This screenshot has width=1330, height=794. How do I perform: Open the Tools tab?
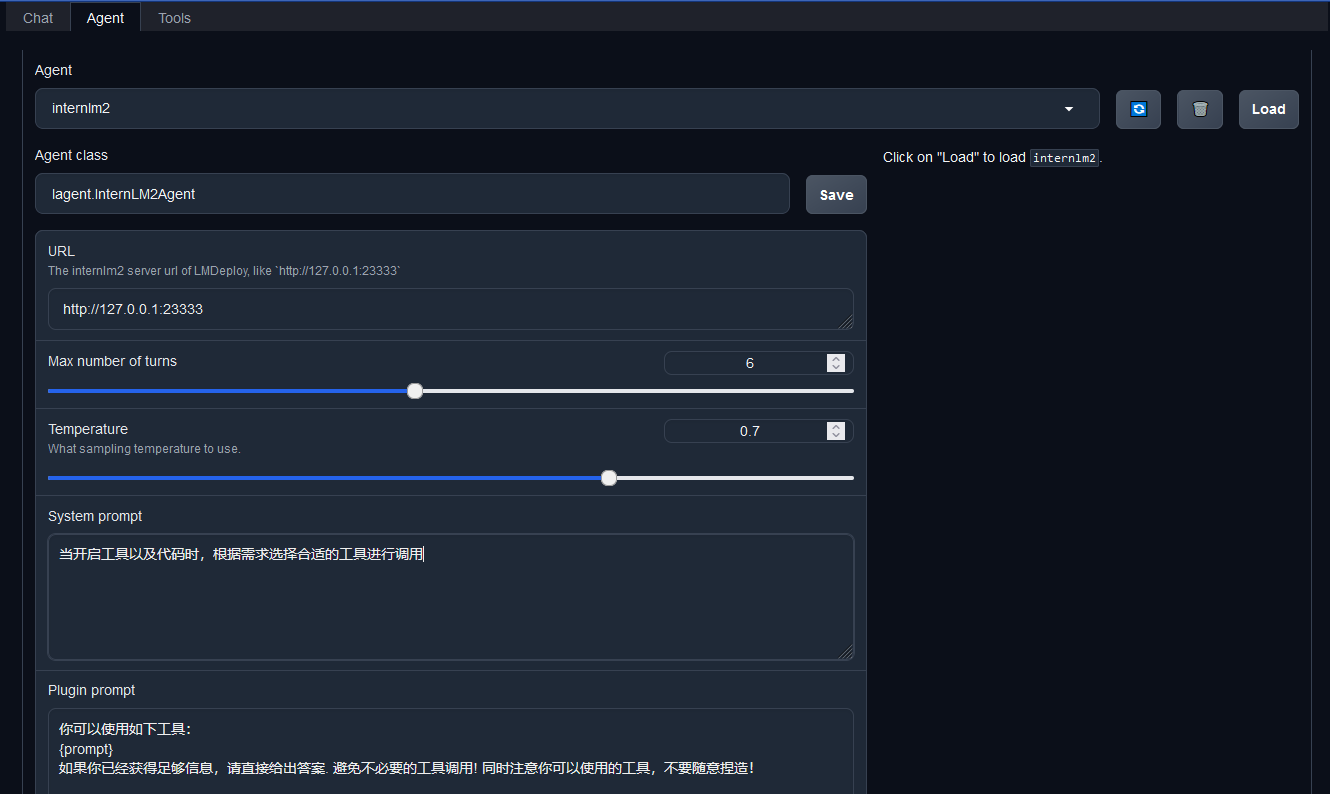pyautogui.click(x=174, y=18)
